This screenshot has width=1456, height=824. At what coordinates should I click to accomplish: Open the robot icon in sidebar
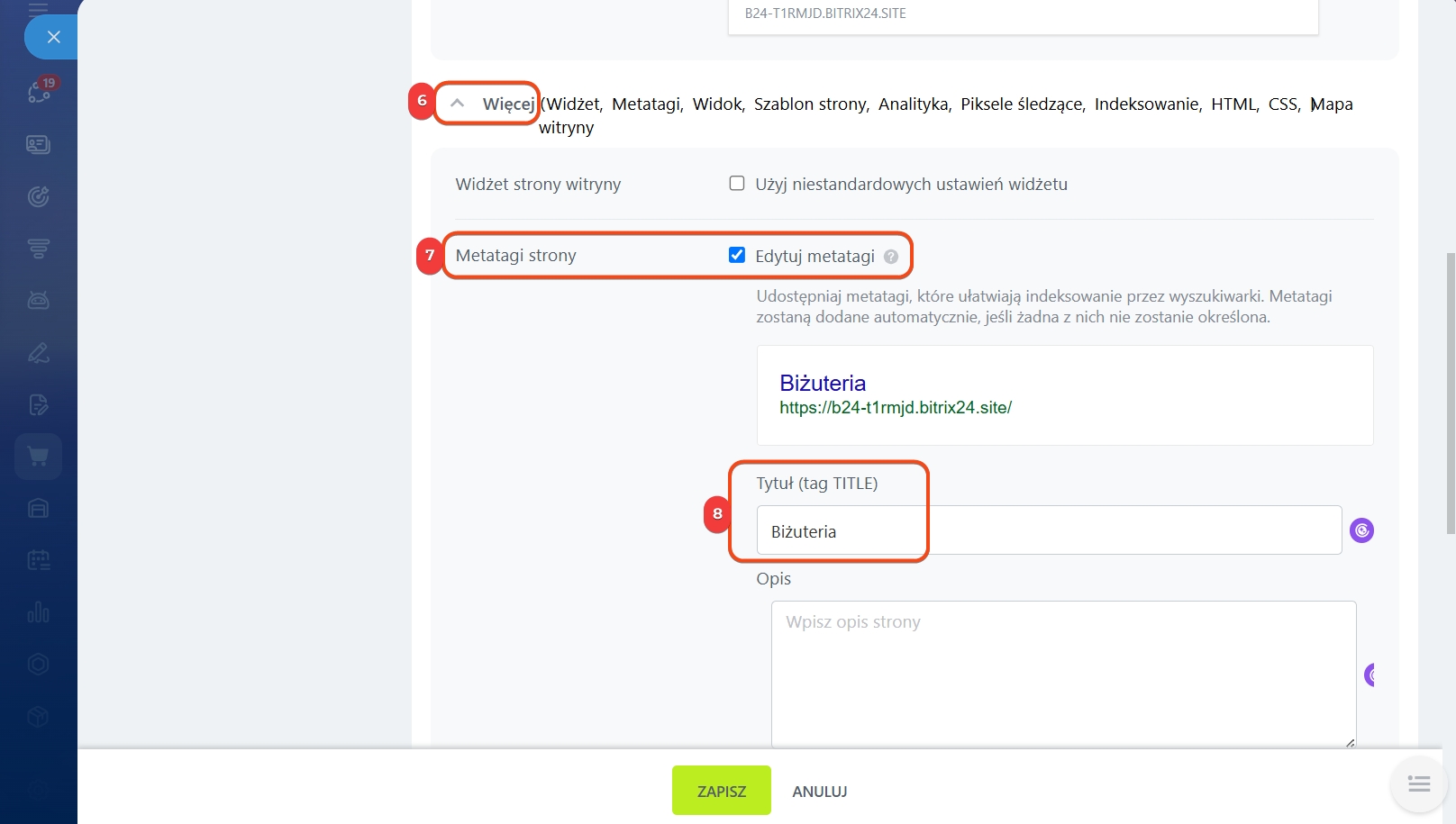(38, 300)
